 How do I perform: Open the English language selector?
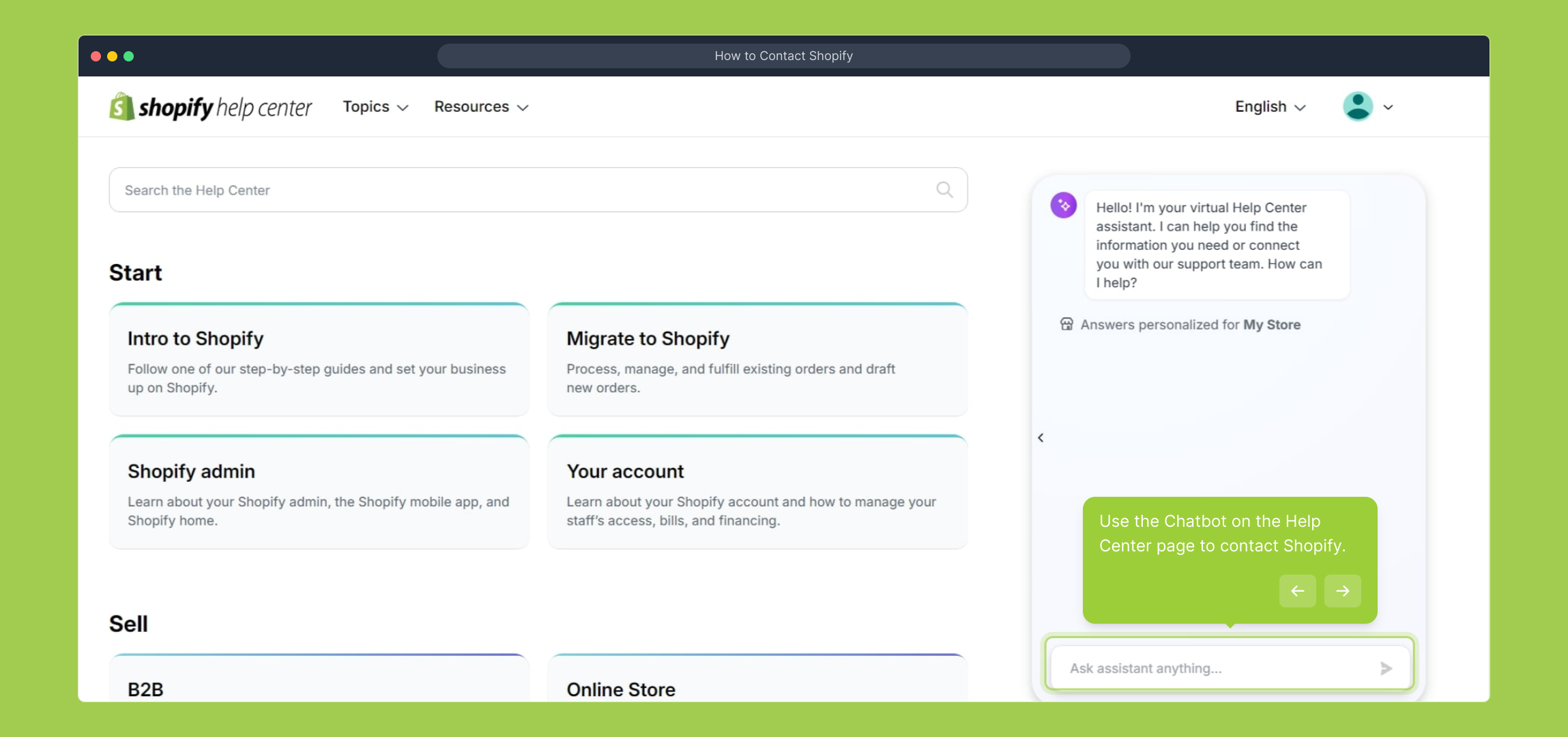[1270, 107]
